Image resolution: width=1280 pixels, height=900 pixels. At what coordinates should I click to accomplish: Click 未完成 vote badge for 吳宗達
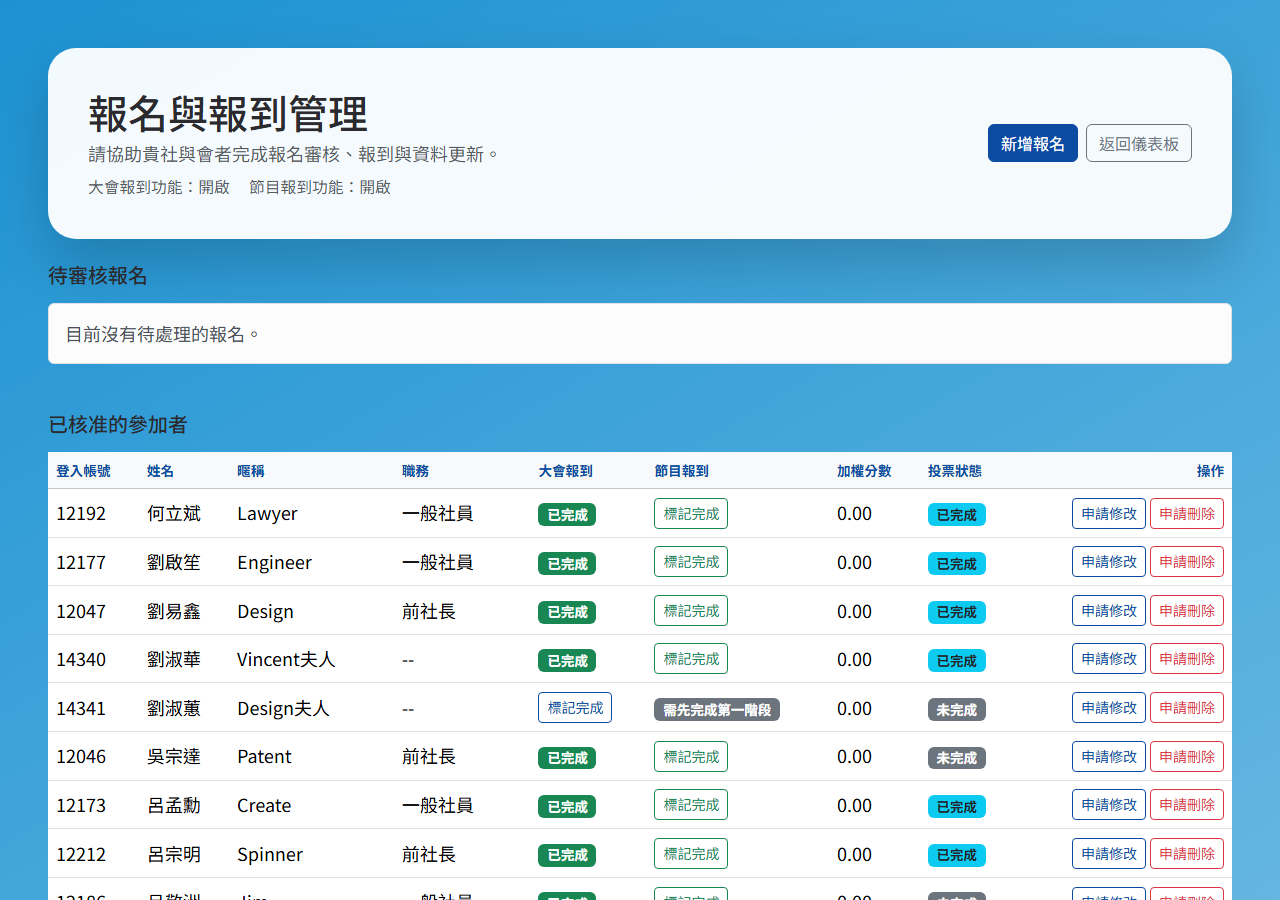[956, 758]
